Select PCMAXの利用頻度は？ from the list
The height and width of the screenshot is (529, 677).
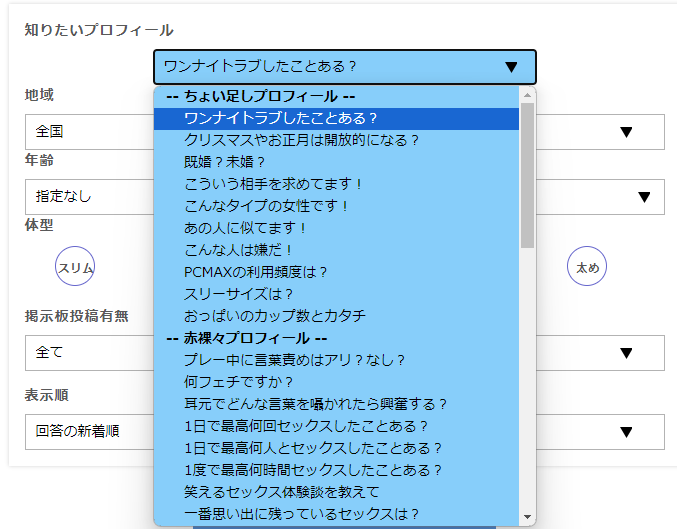256,272
